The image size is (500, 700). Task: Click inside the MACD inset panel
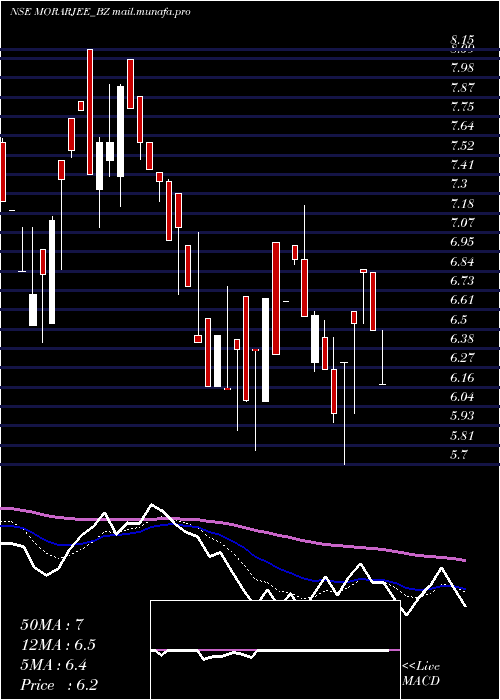point(275,650)
